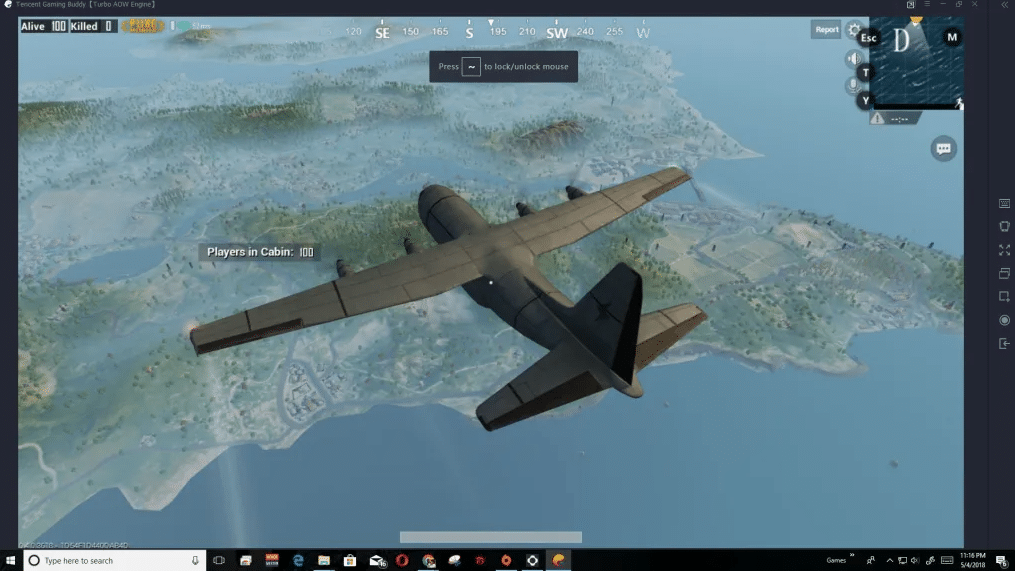Click the rotate screen icon in sidebar

(1004, 226)
